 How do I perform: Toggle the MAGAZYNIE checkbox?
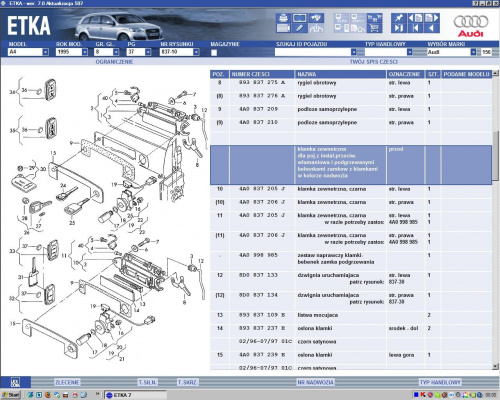[214, 52]
